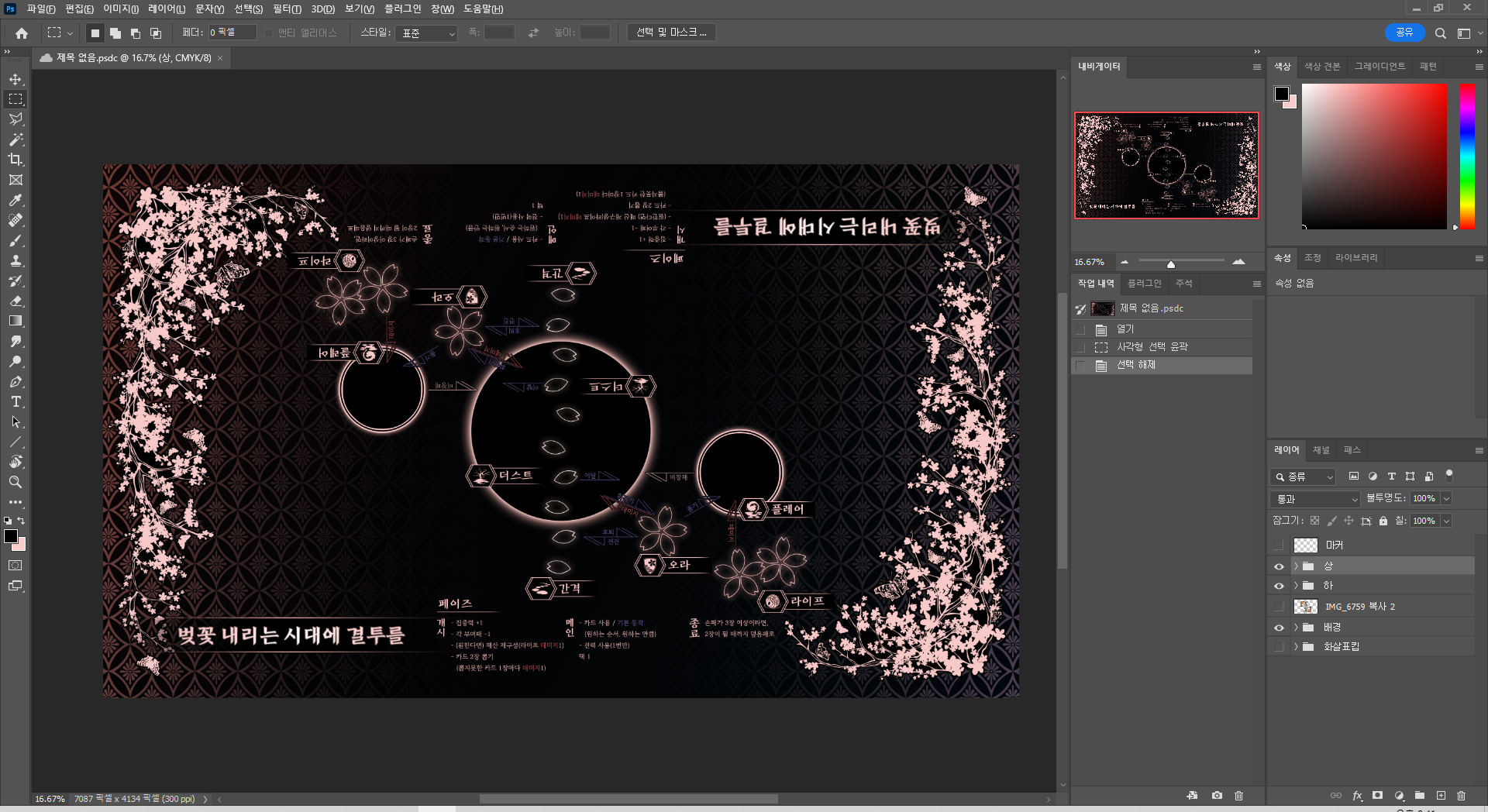This screenshot has height=812, width=1488.
Task: Select the Crop tool
Action: (15, 160)
